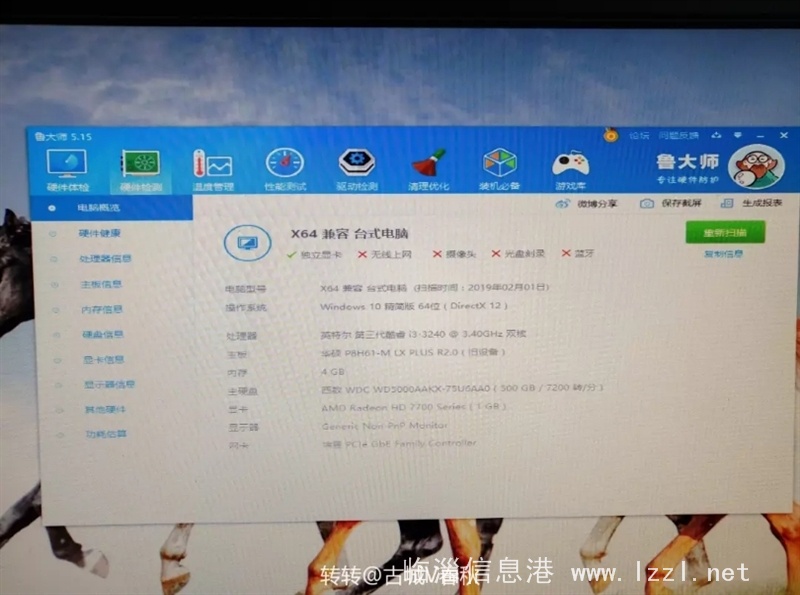Open the 清理优化 cleanup broom tool
The height and width of the screenshot is (595, 800).
click(428, 170)
